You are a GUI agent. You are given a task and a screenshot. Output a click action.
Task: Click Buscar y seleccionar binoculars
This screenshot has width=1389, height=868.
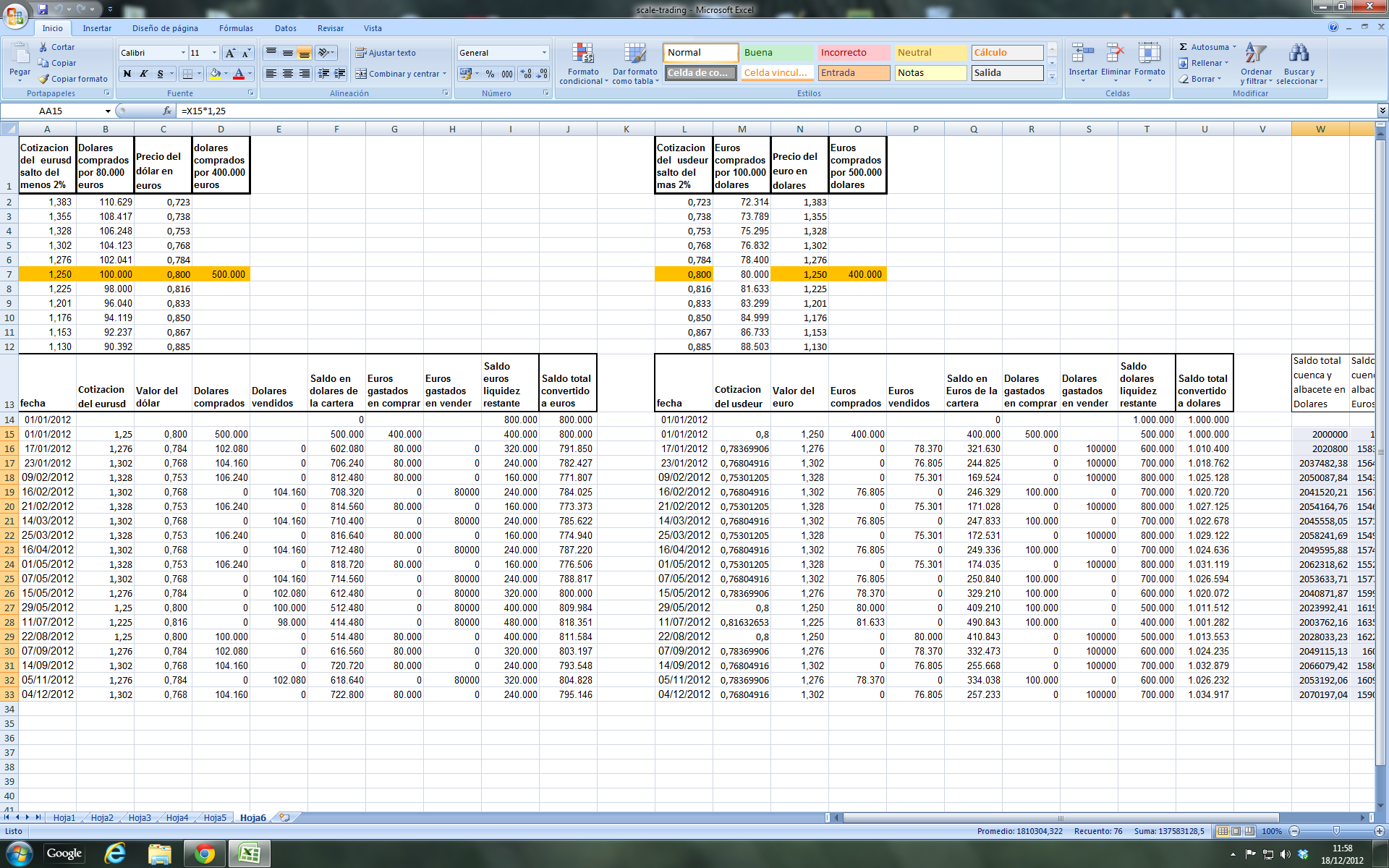(x=1299, y=64)
